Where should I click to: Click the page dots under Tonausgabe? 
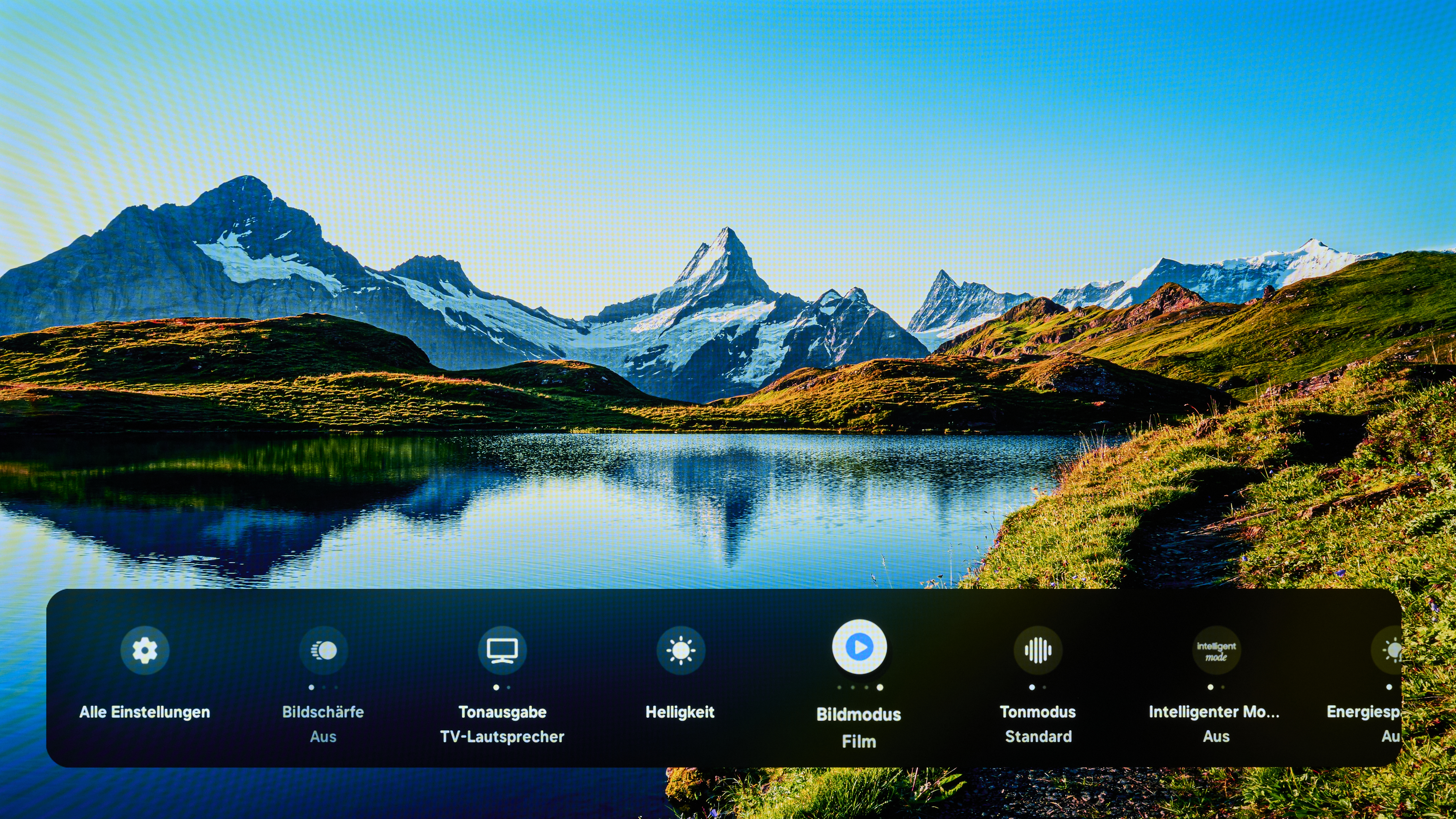[x=502, y=687]
